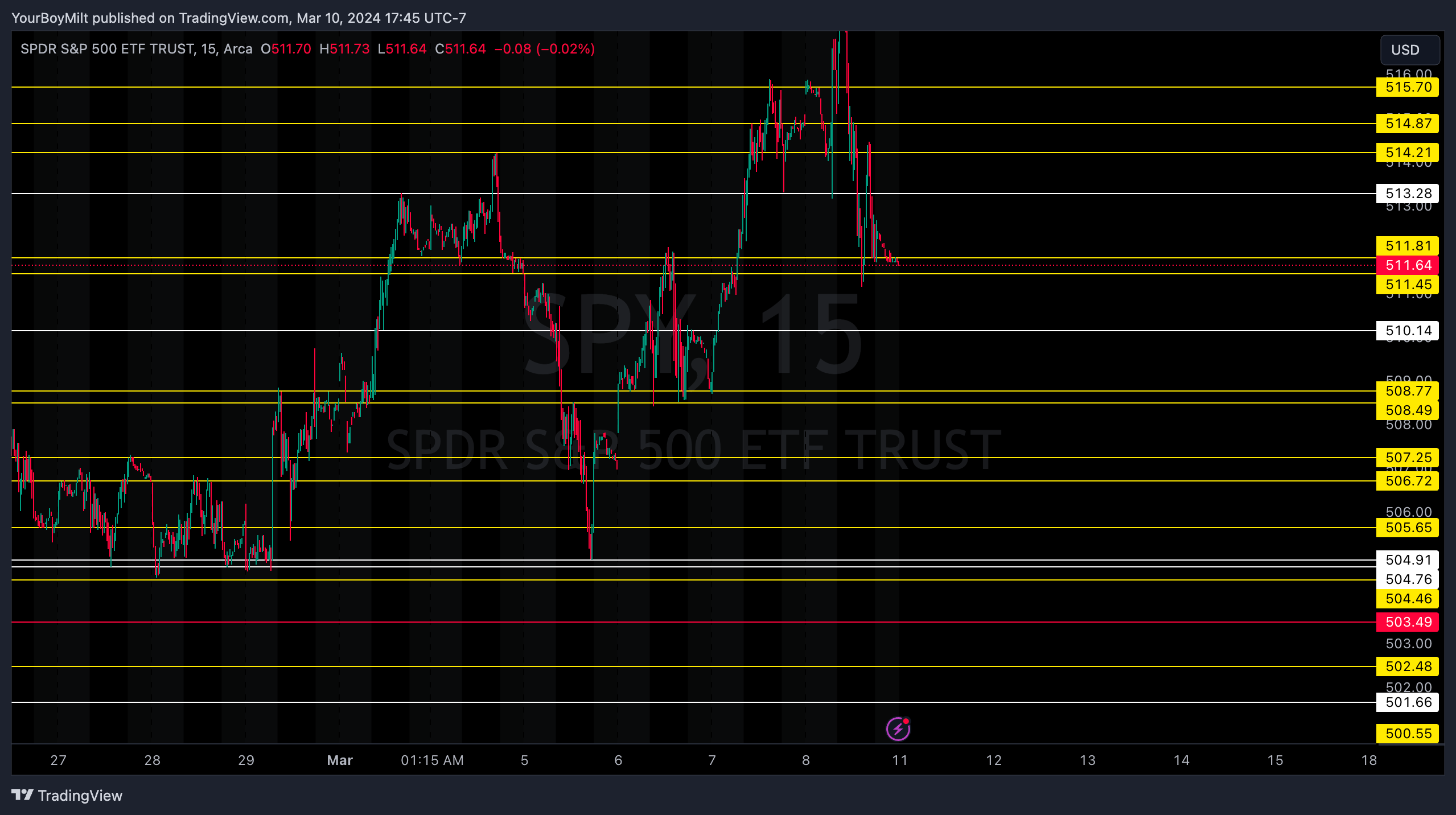Click the purple lightning bolt event icon
This screenshot has height=815, width=1456.
pos(898,729)
